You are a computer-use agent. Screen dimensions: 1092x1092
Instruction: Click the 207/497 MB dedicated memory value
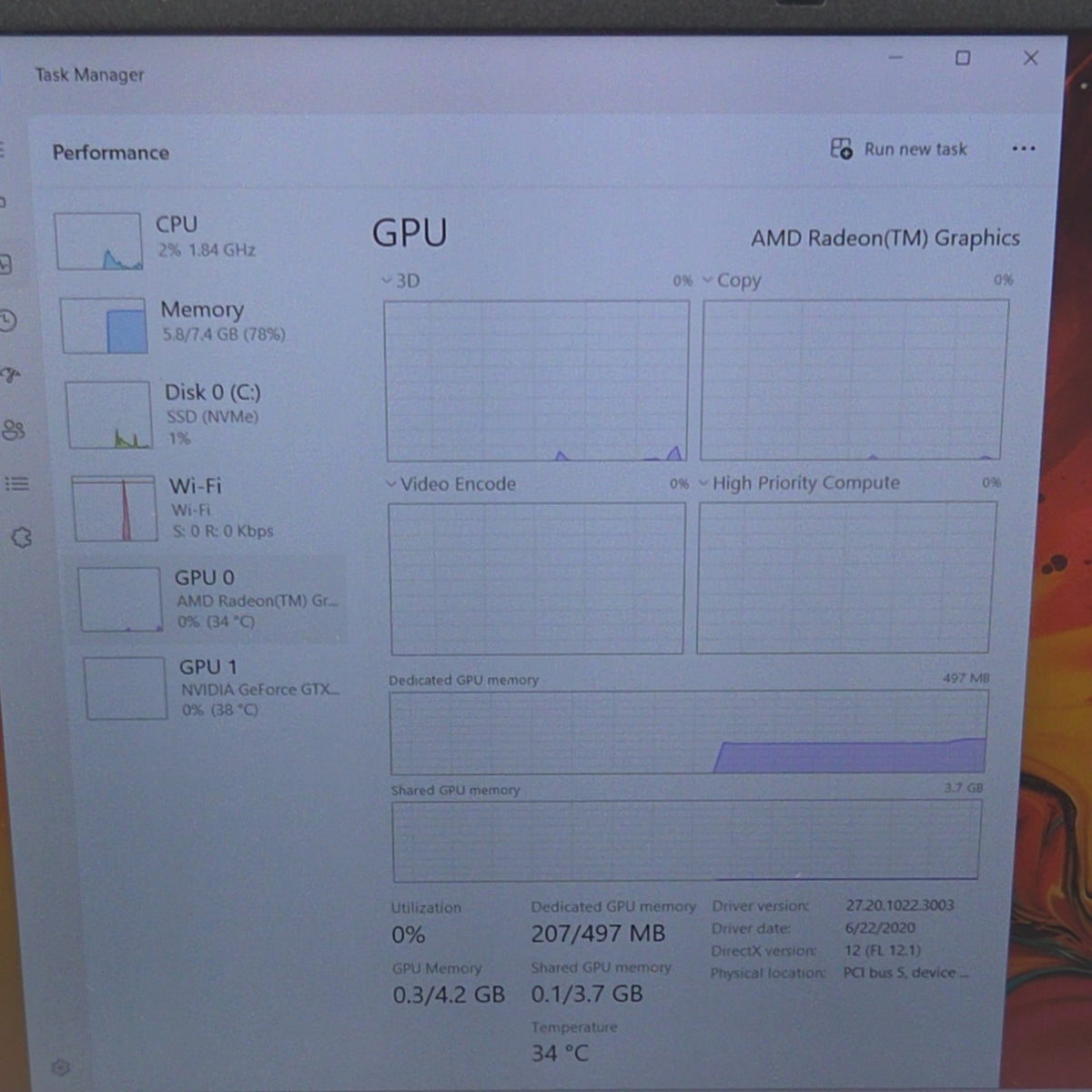coord(598,934)
